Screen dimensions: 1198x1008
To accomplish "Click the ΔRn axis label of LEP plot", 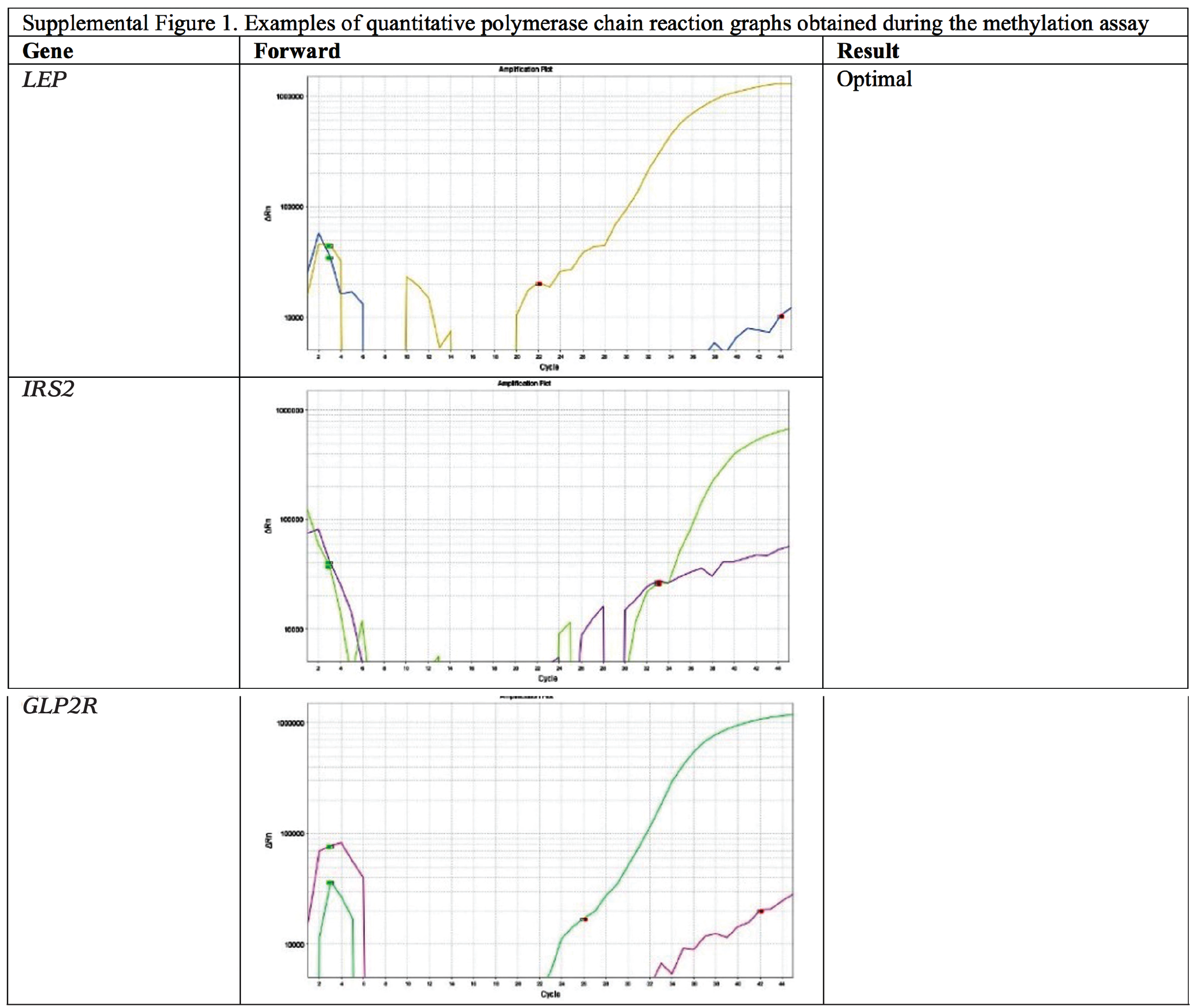I will click(x=268, y=213).
